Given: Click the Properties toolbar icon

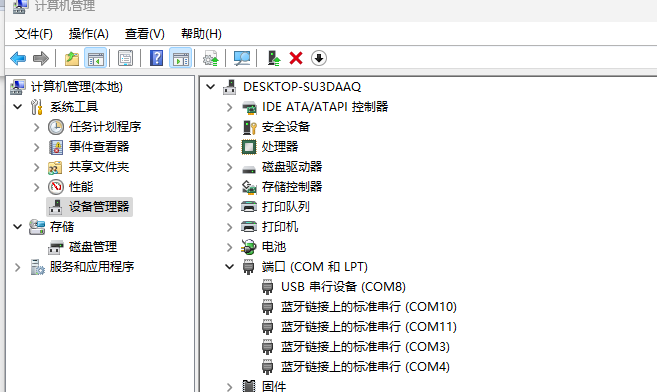Looking at the screenshot, I should [x=125, y=58].
